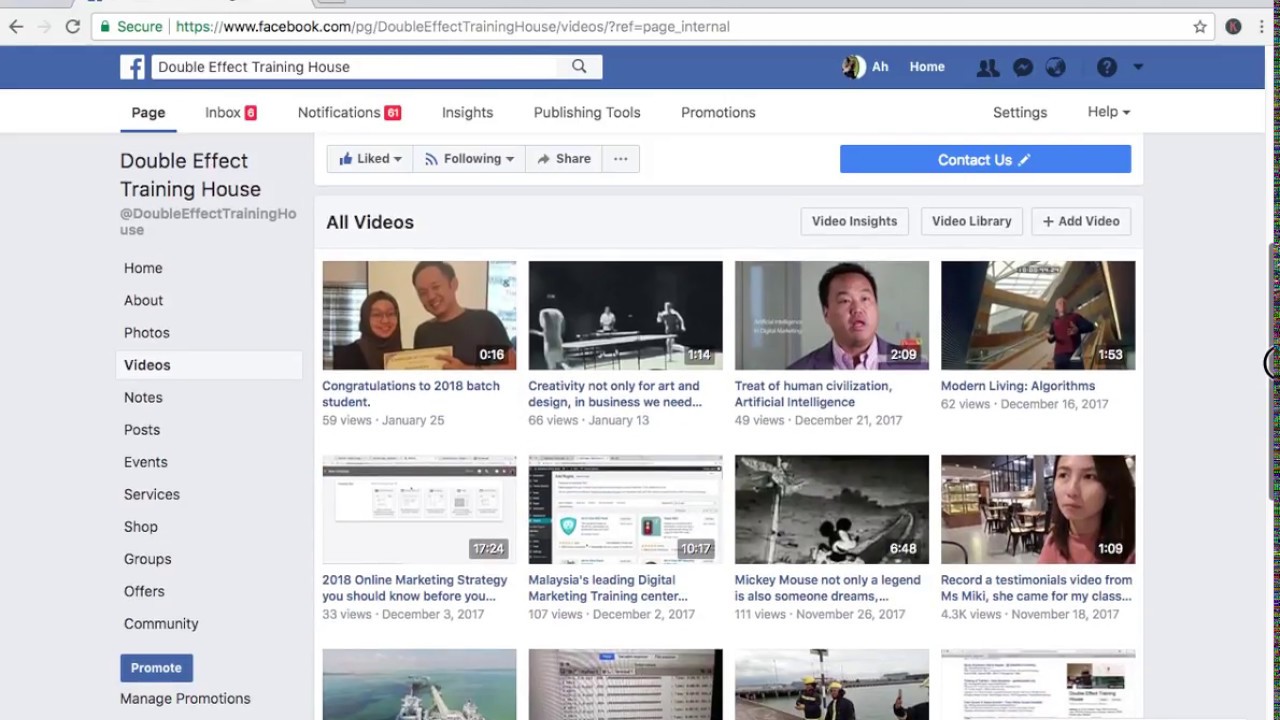Go to Home in the page sidebar

tap(143, 268)
